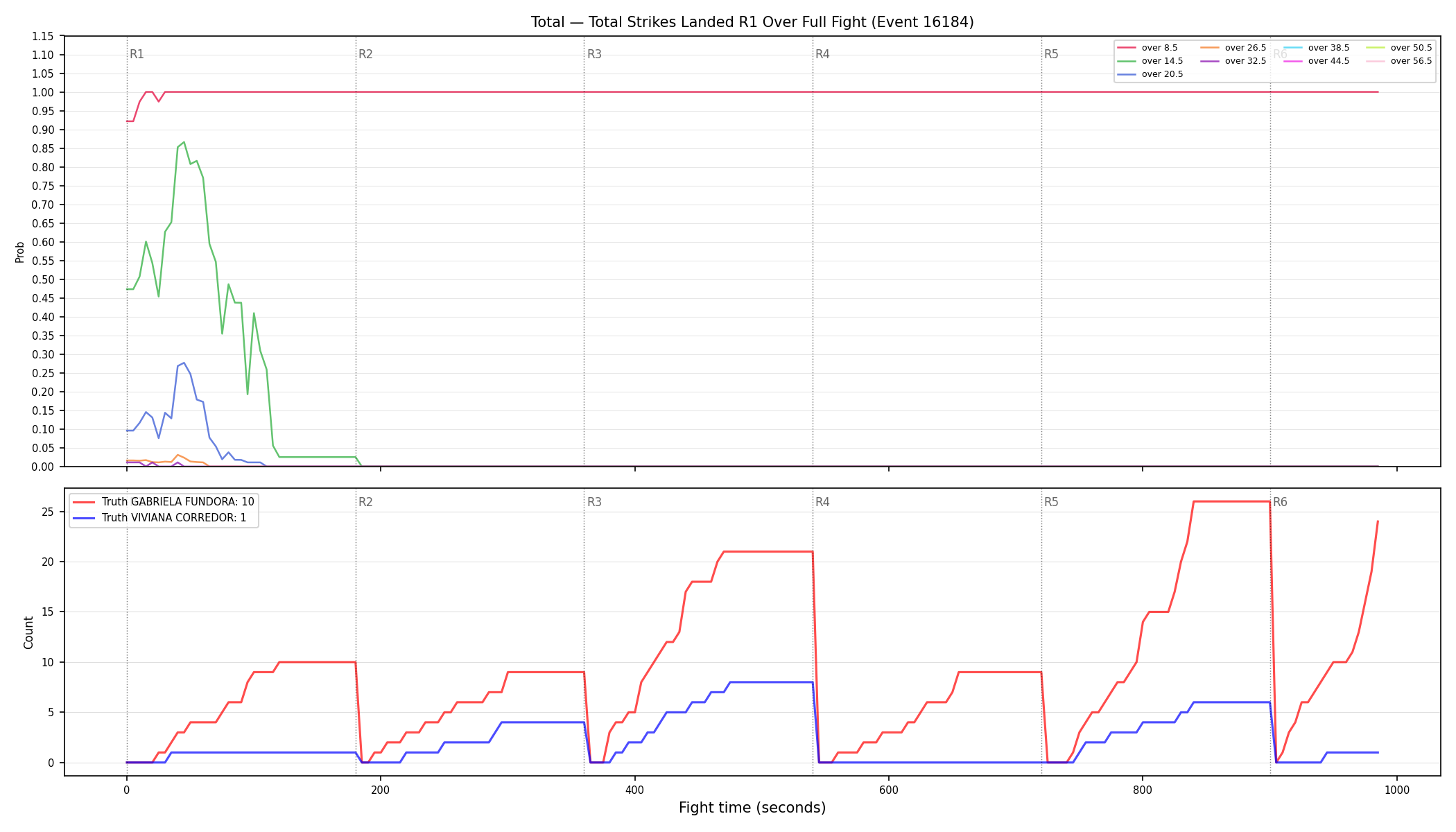The image size is (1456, 832).
Task: Click the 'Truth GABRIELA FUNDORA: 10' legend entry
Action: 164,502
